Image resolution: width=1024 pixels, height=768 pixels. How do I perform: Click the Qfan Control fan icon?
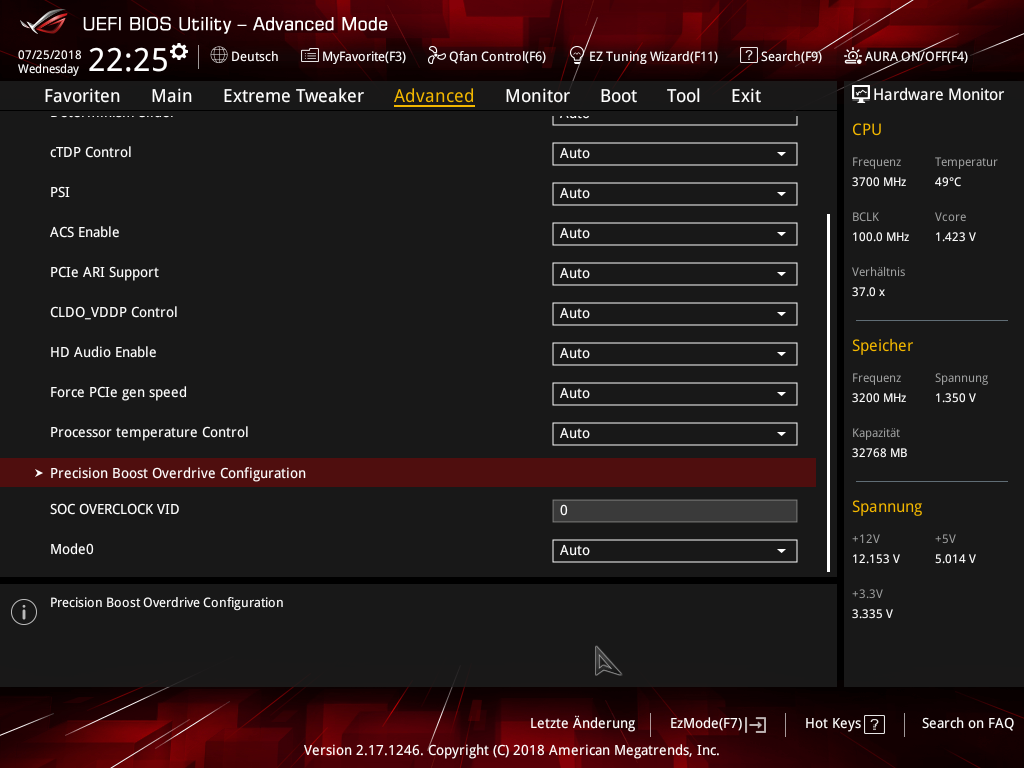tap(436, 56)
